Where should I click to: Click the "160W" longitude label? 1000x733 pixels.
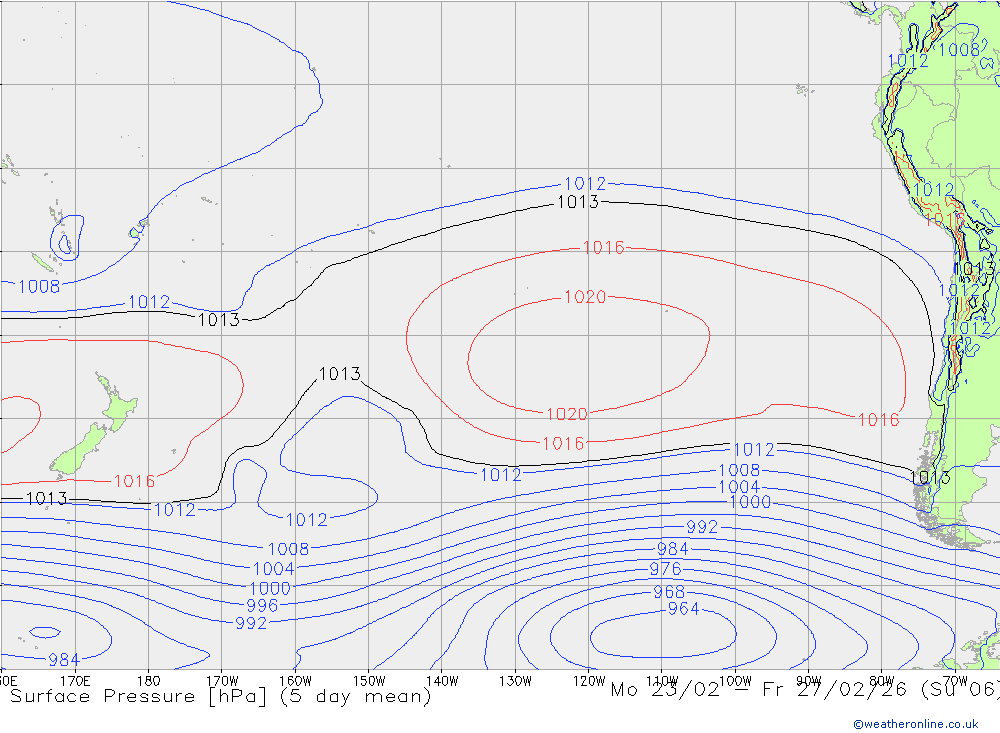[x=295, y=681]
